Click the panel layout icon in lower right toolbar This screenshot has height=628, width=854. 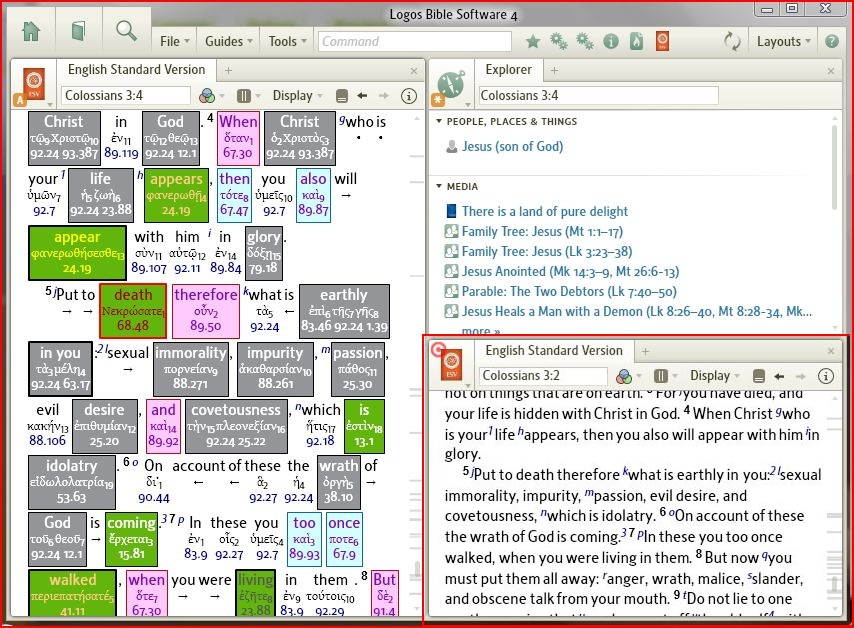[x=759, y=376]
